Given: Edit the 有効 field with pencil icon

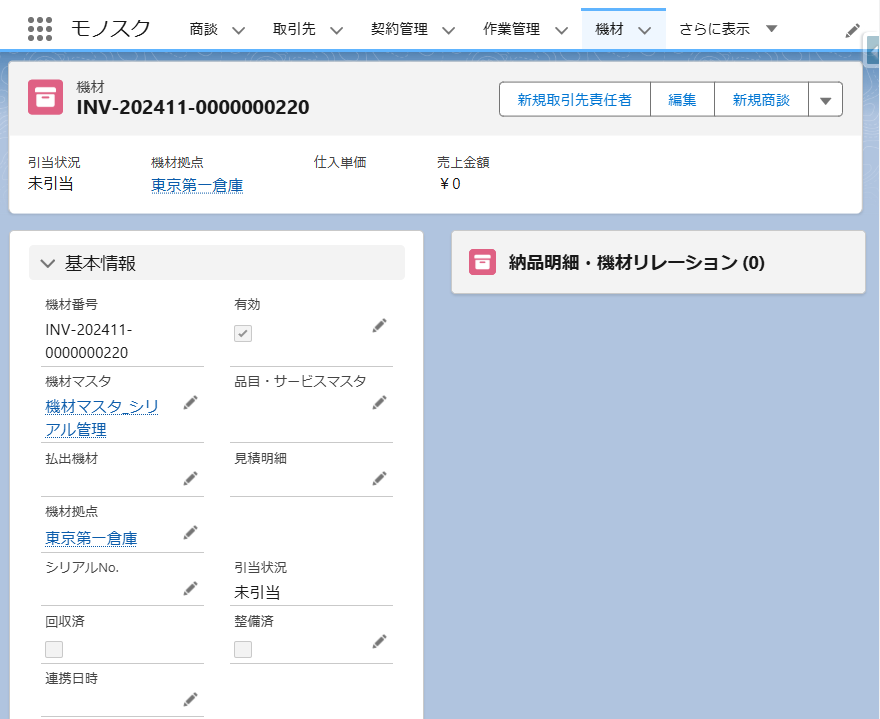Looking at the screenshot, I should tap(379, 325).
